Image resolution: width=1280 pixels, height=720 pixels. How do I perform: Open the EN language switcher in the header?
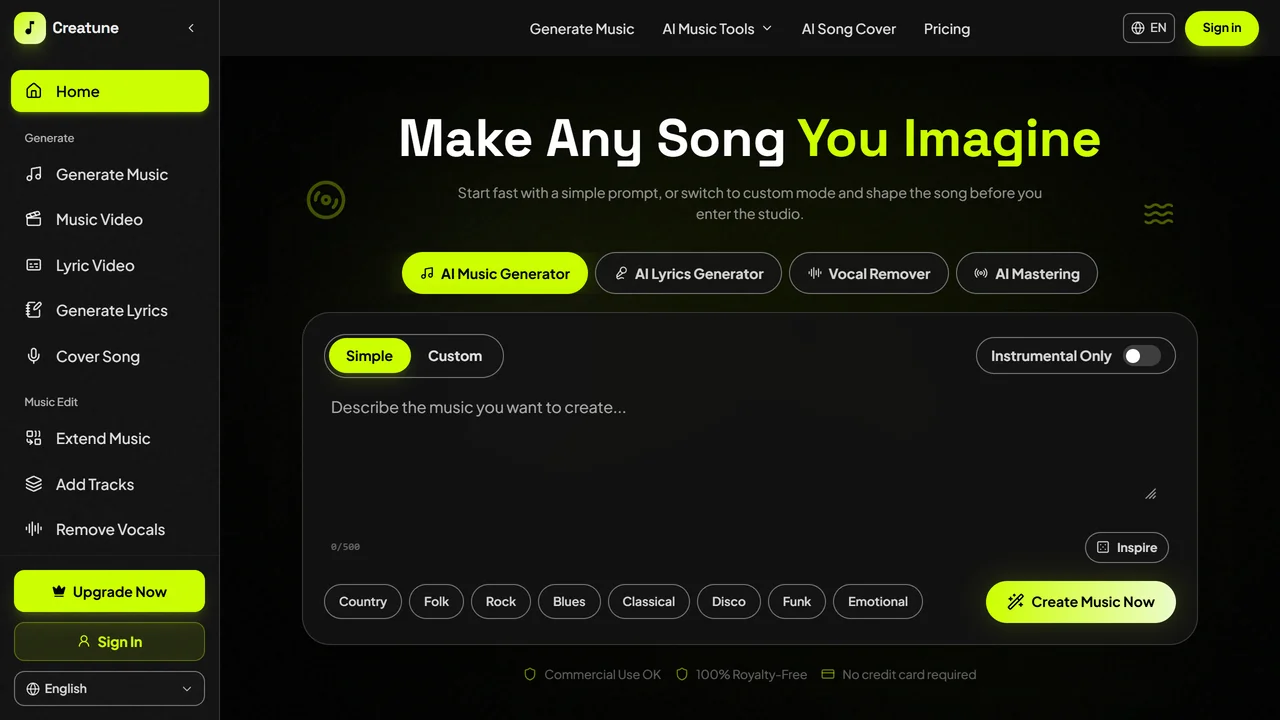[1148, 28]
